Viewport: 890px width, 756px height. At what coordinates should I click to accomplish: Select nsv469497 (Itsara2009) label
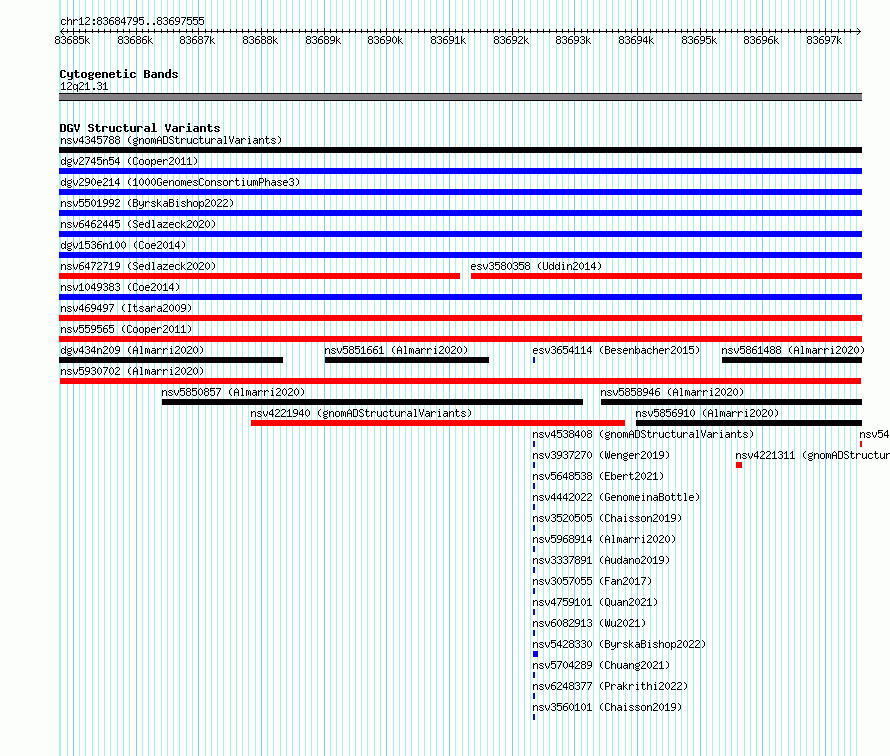coord(126,308)
